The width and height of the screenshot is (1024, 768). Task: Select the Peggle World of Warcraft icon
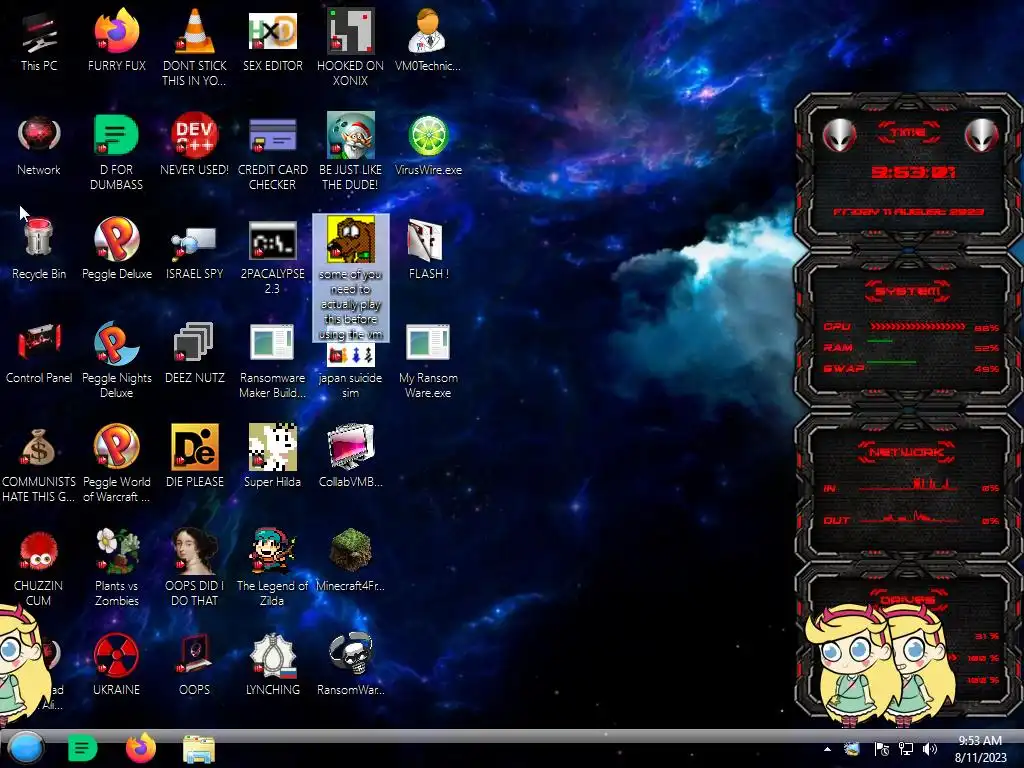pyautogui.click(x=116, y=447)
